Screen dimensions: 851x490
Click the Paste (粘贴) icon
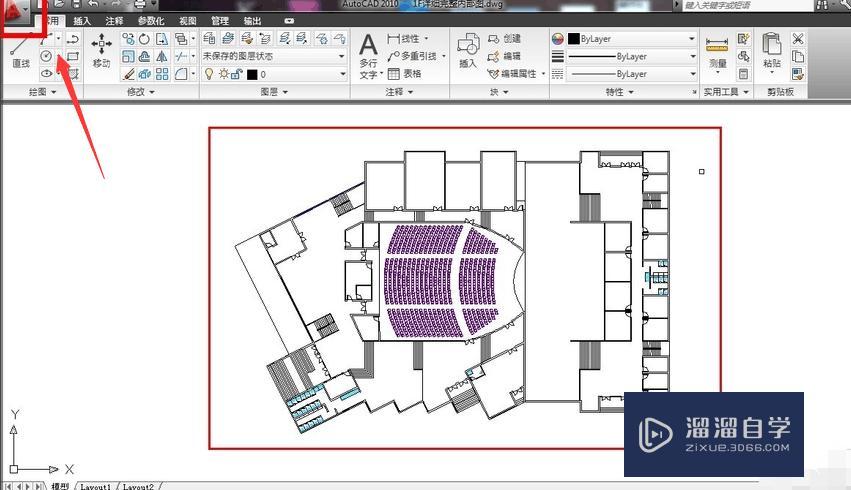(x=772, y=51)
